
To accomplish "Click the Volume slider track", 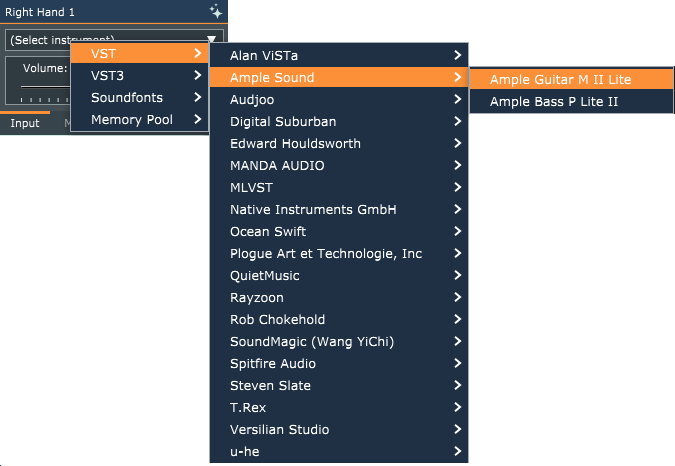I will pyautogui.click(x=45, y=87).
